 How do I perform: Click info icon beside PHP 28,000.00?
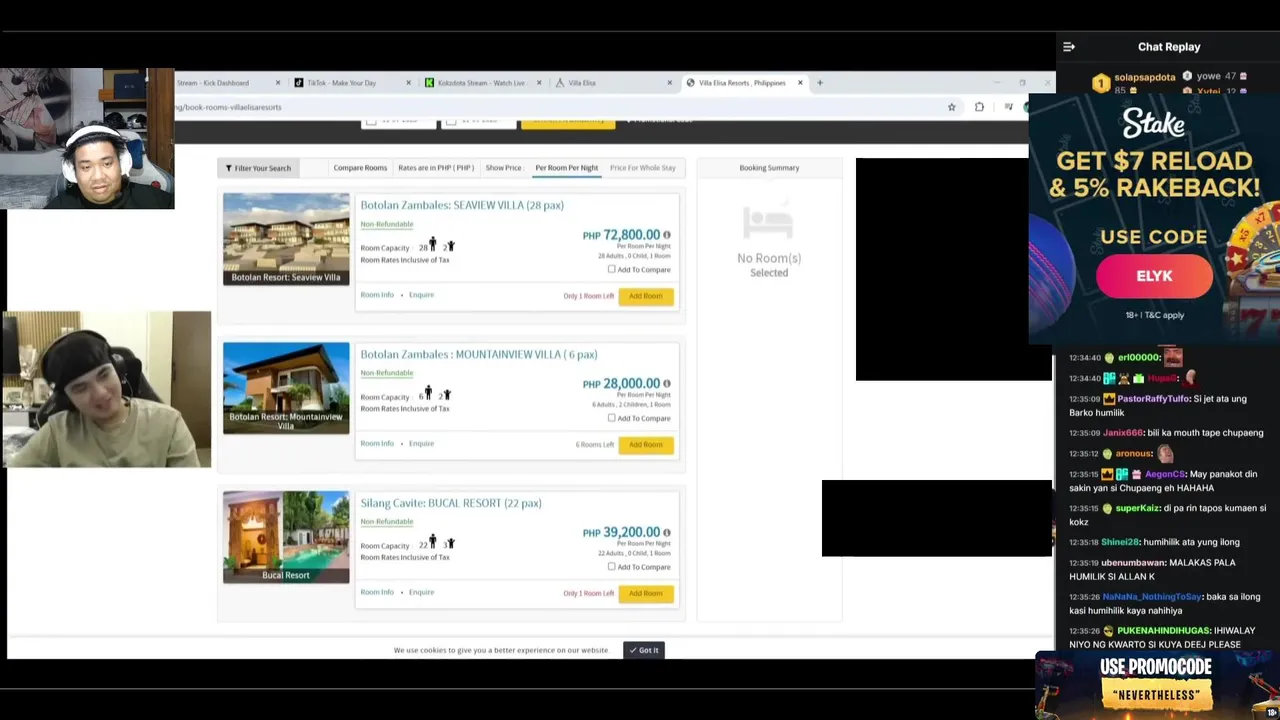click(x=667, y=384)
